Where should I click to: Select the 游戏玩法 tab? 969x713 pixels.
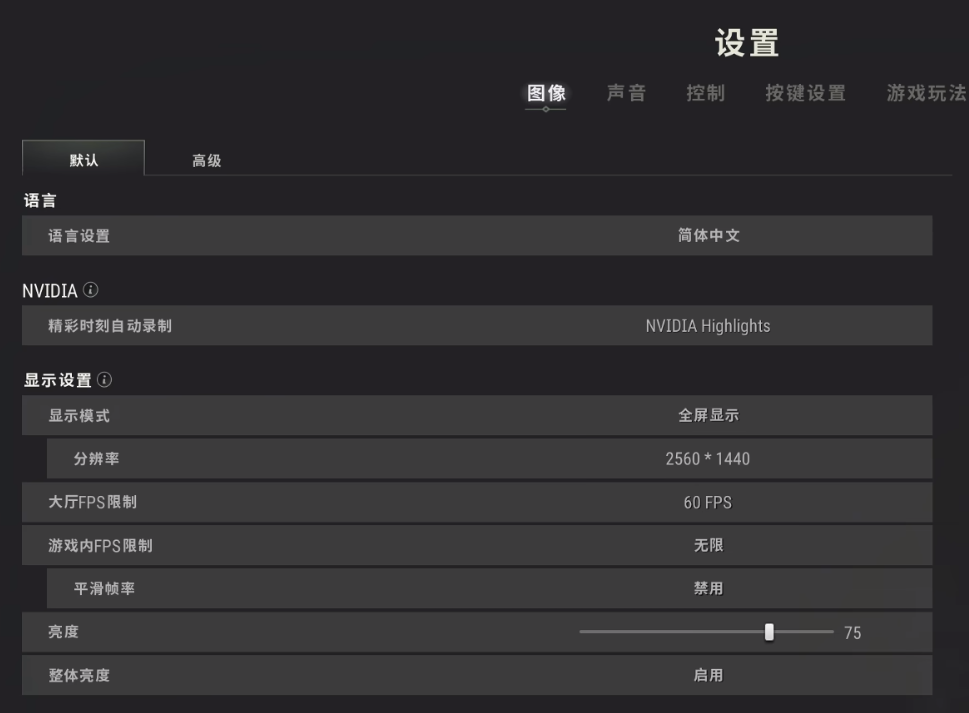point(926,93)
